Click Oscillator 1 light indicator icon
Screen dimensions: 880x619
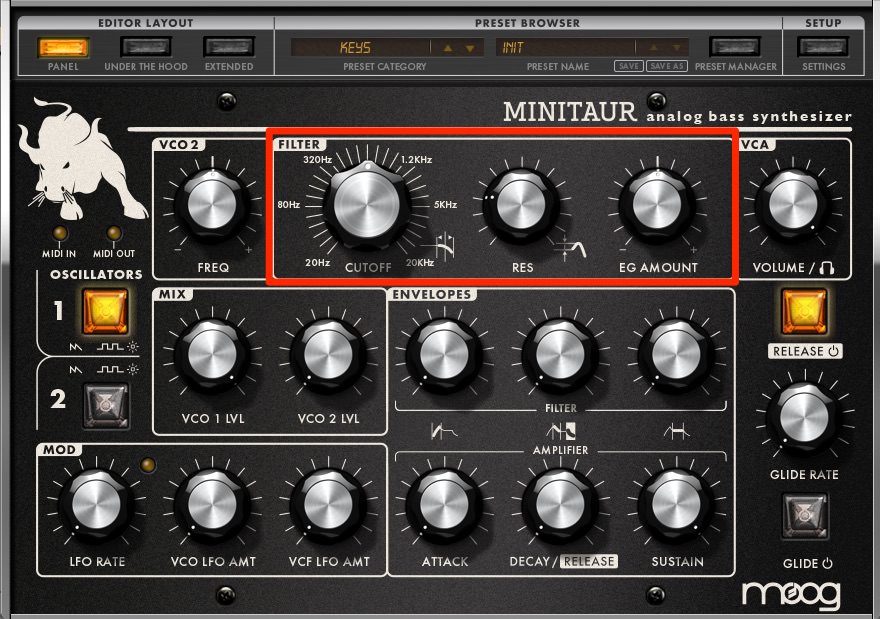pos(133,347)
